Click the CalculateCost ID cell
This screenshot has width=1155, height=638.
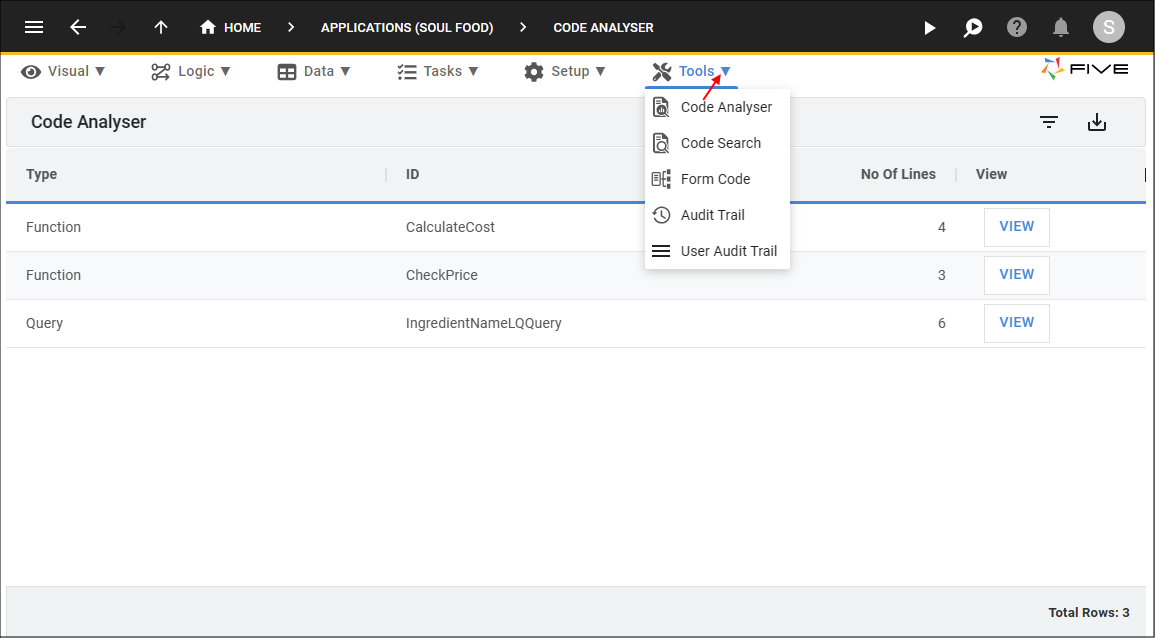450,228
